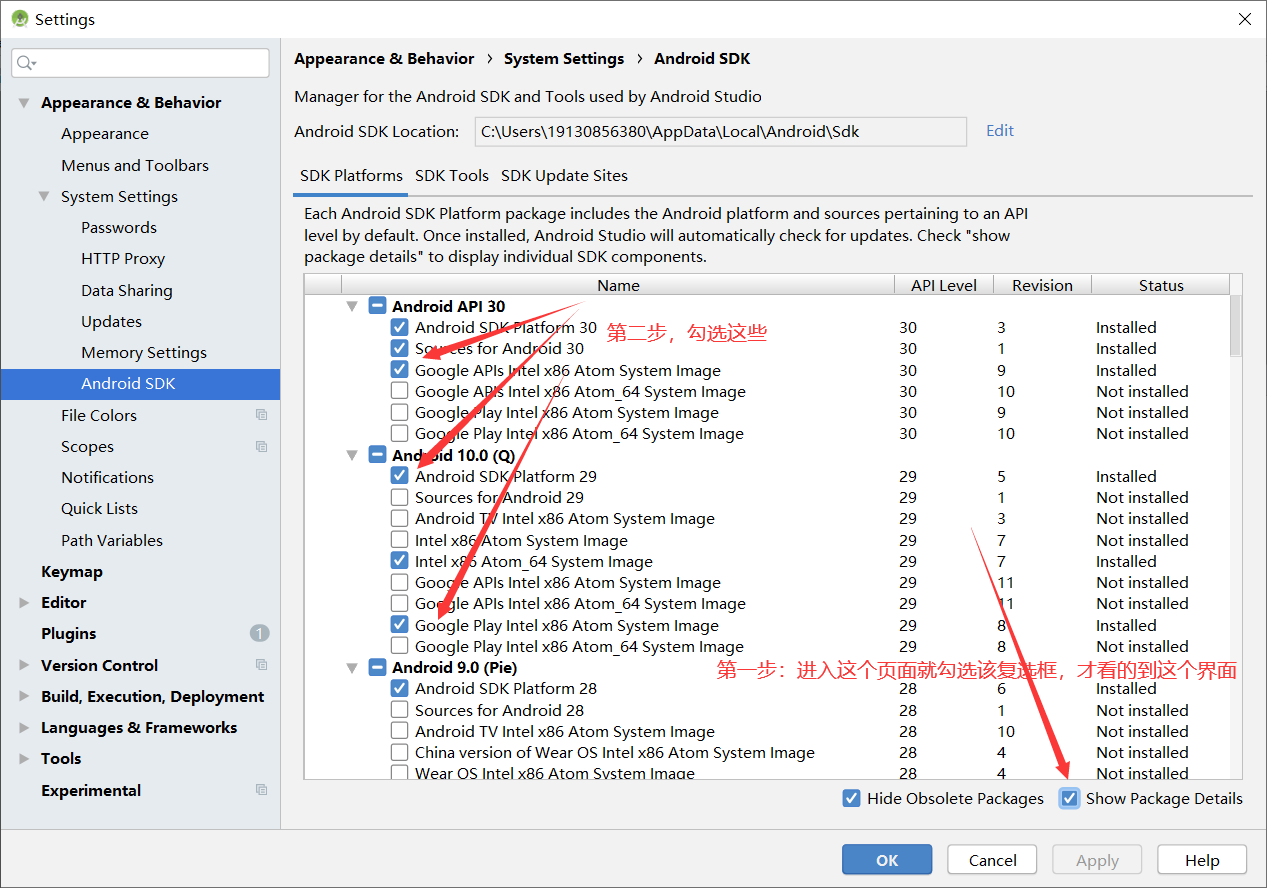1267x888 pixels.
Task: Expand the Tools settings section
Action: [x=24, y=758]
